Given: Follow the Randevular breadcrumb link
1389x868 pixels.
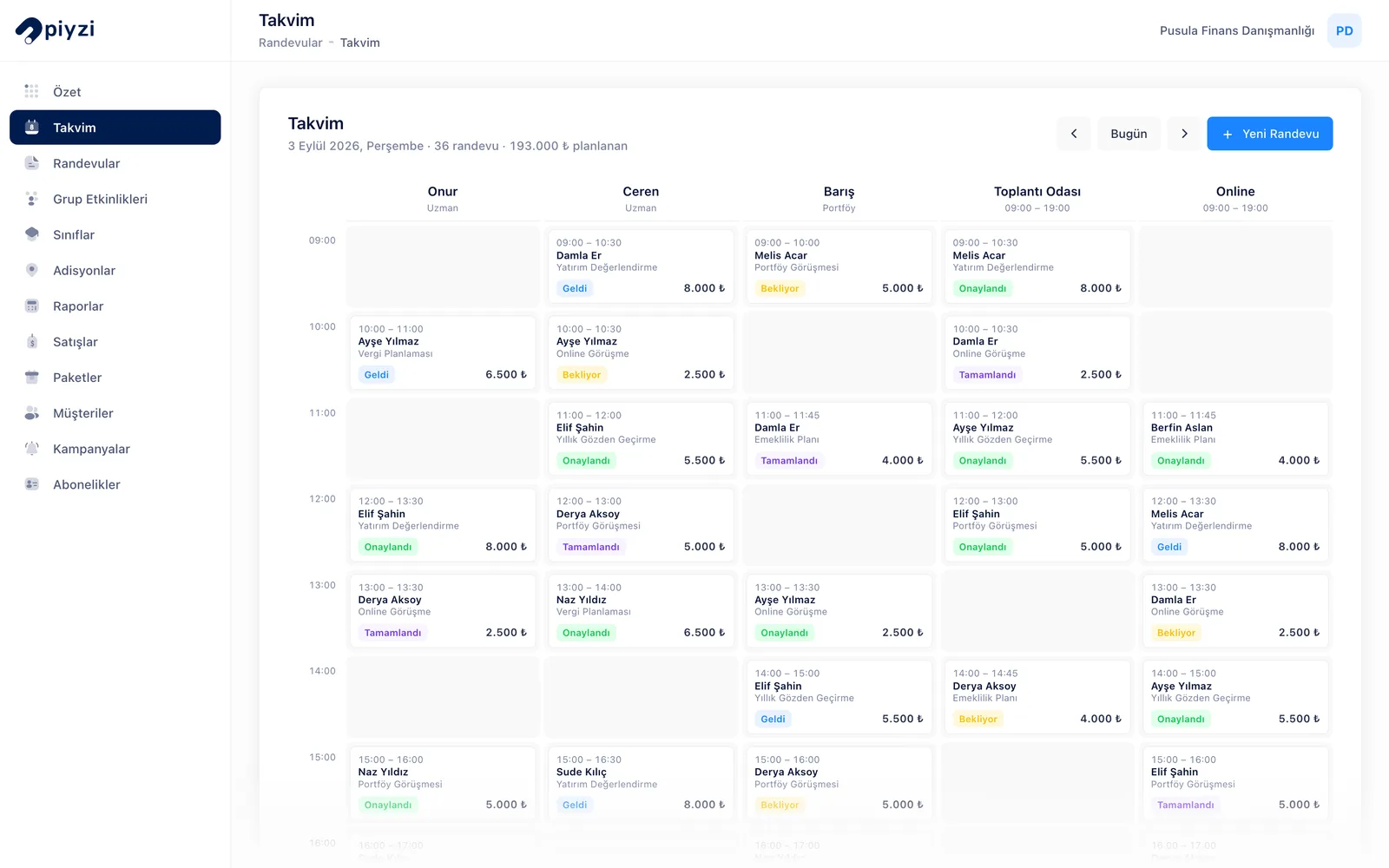Looking at the screenshot, I should coord(291,43).
